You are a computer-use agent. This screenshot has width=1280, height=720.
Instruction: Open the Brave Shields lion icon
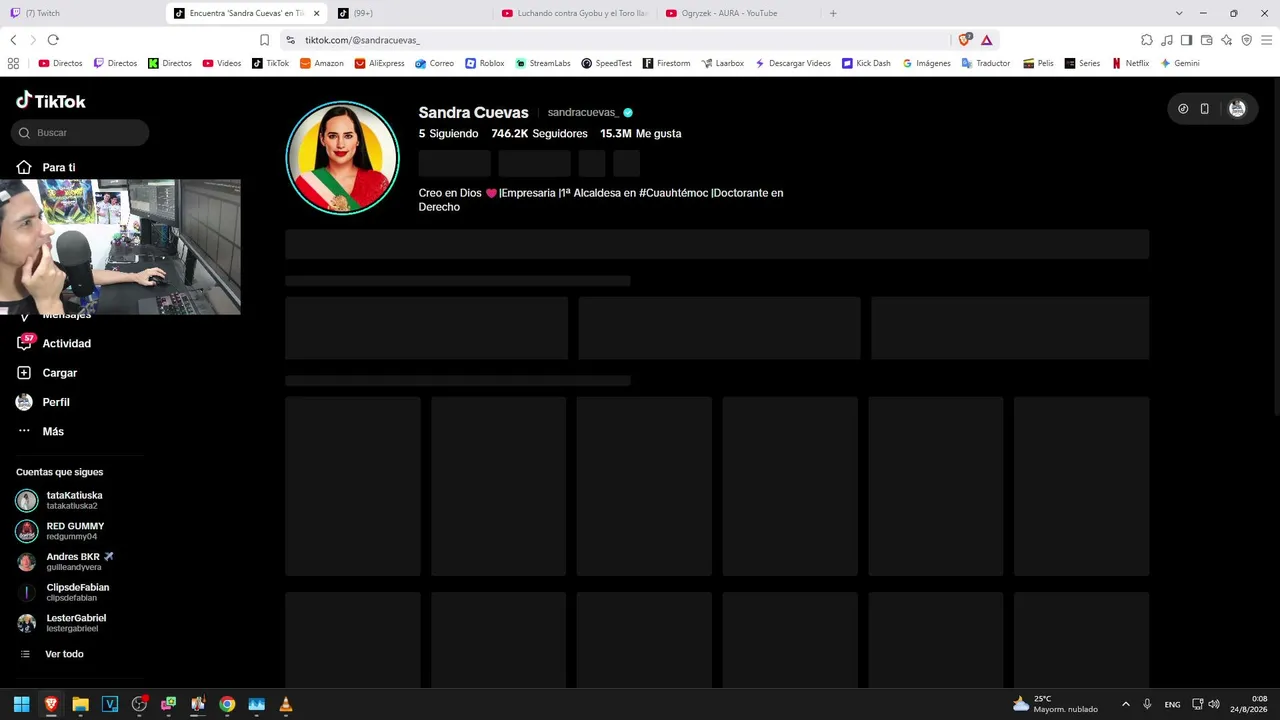point(964,40)
